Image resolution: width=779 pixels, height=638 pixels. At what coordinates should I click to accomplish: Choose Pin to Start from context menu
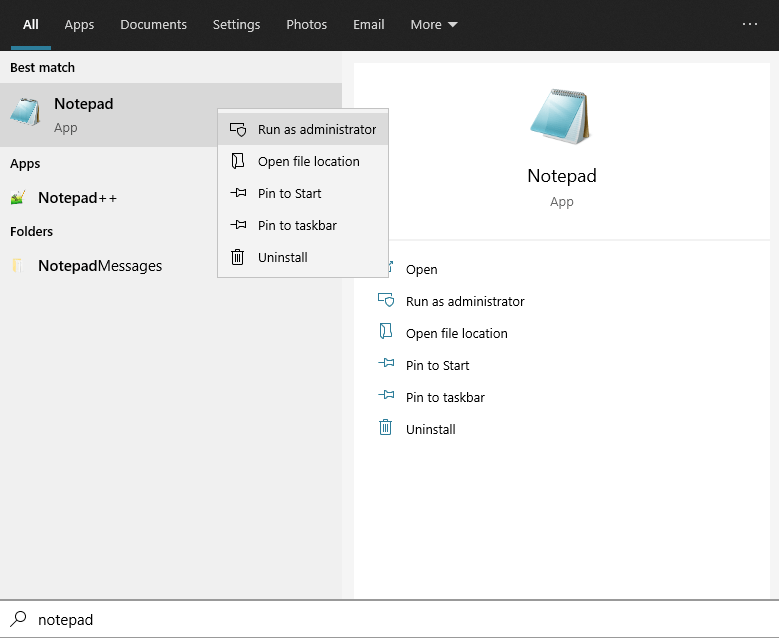pos(289,194)
